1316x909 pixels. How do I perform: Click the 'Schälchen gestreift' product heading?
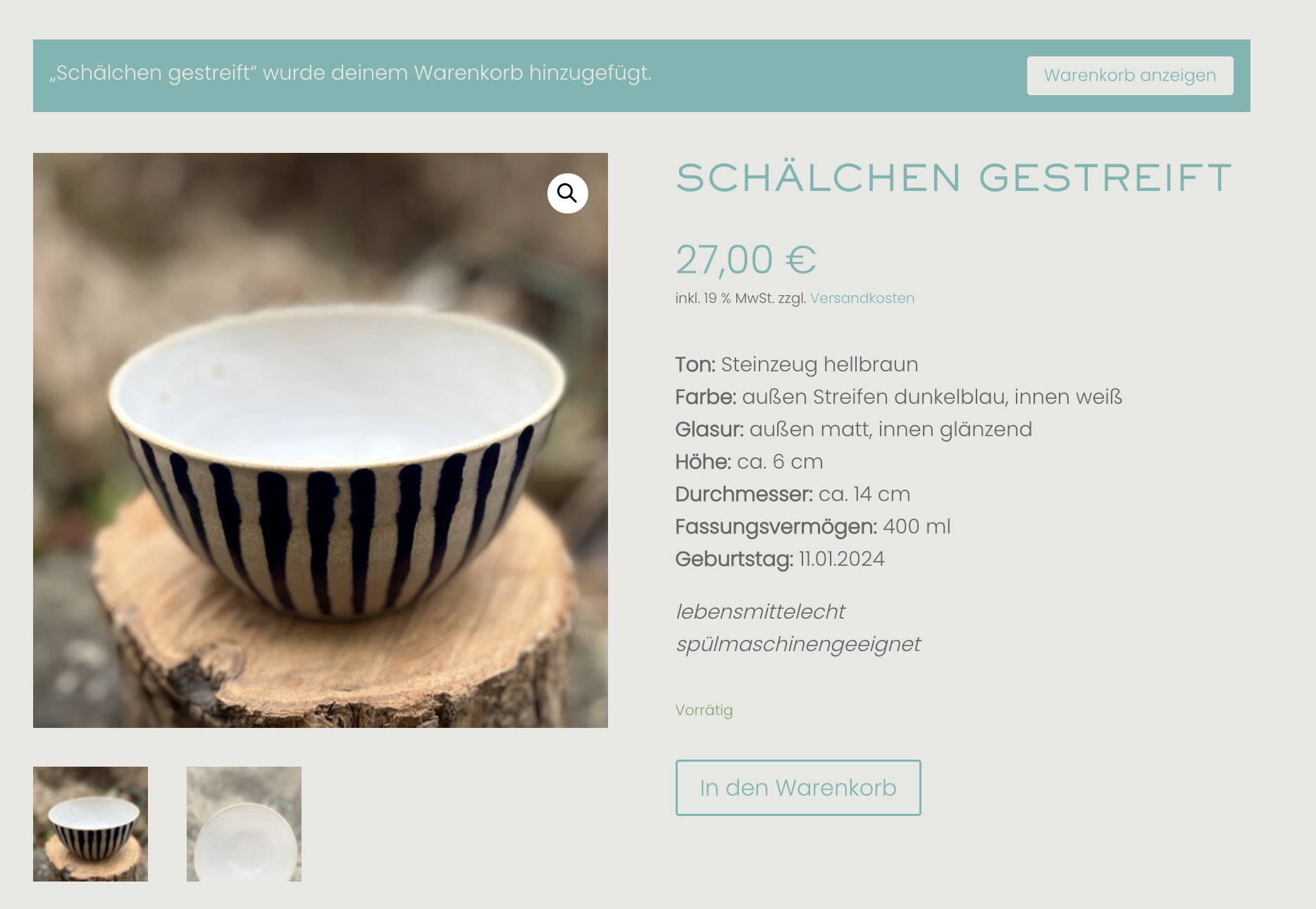(954, 178)
